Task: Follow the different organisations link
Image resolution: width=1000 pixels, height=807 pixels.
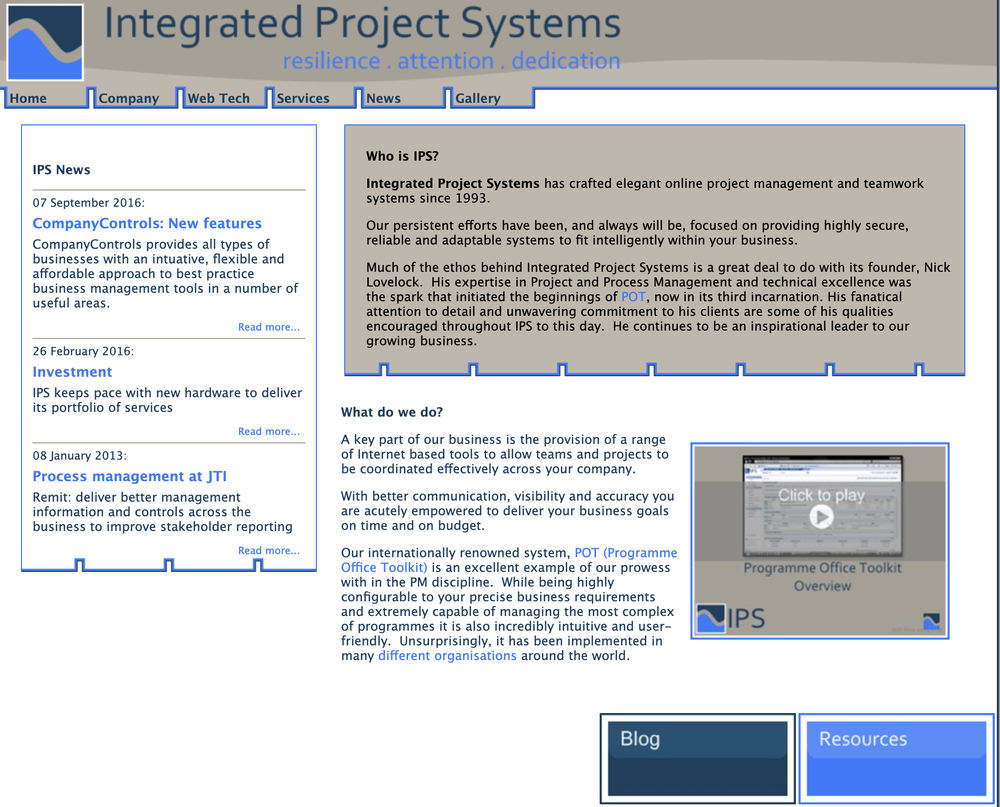Action: point(447,656)
